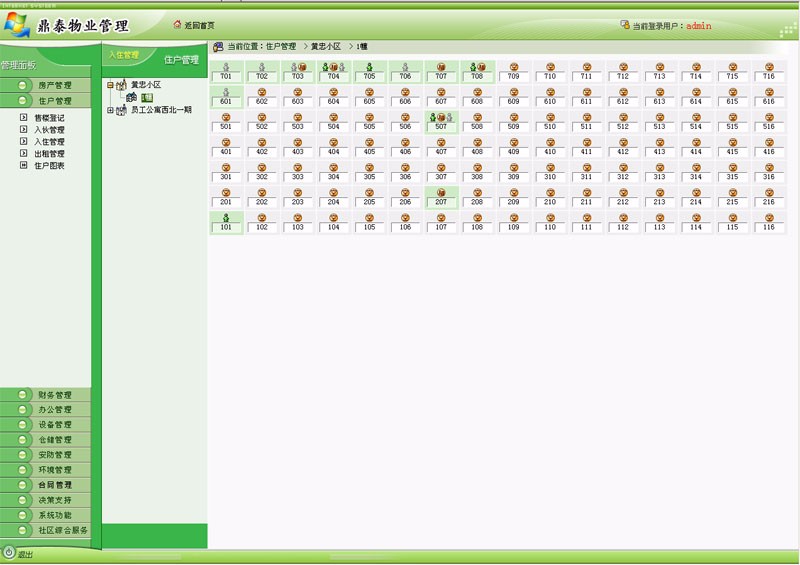Click the icon above room 601
The height and width of the screenshot is (565, 800).
tap(226, 92)
